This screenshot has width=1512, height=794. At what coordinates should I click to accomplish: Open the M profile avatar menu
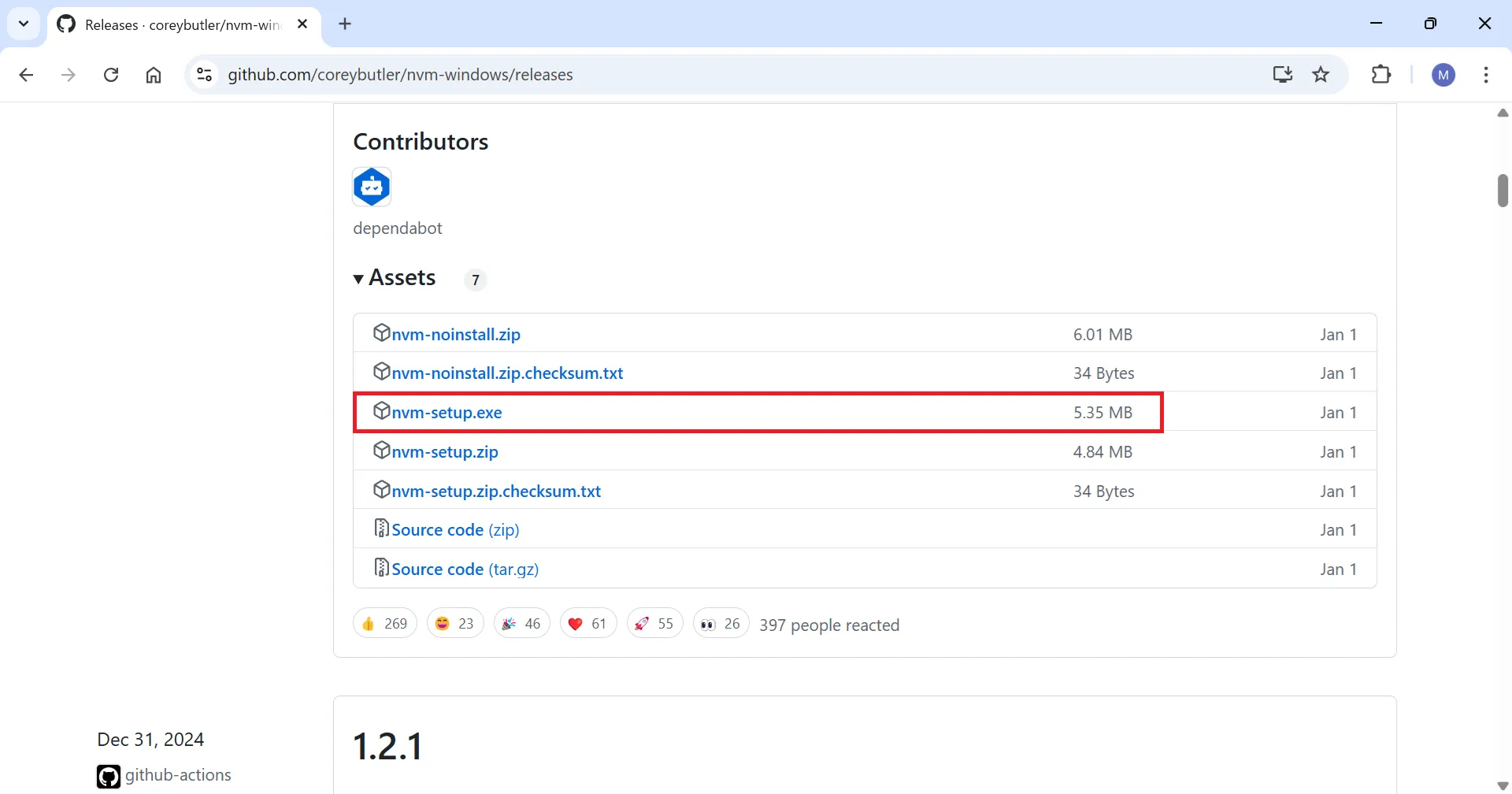point(1443,75)
